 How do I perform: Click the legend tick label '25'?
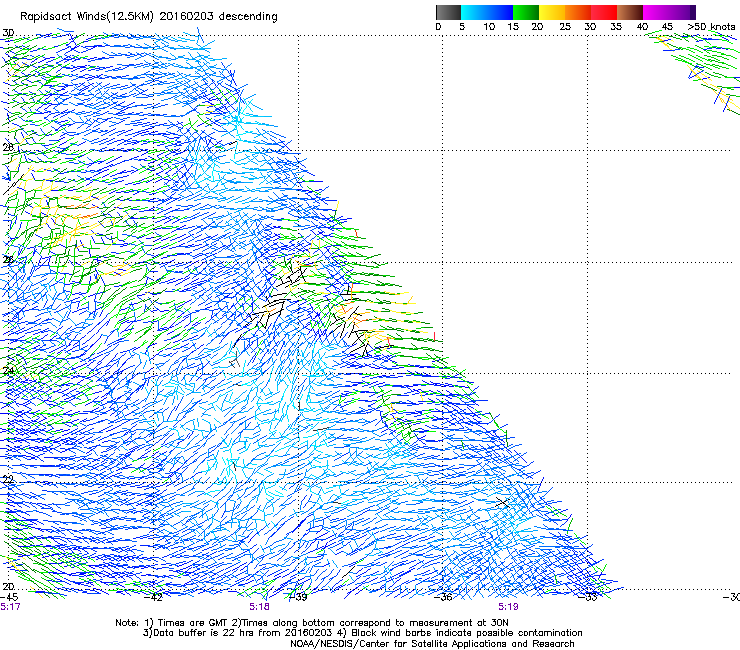[x=564, y=27]
